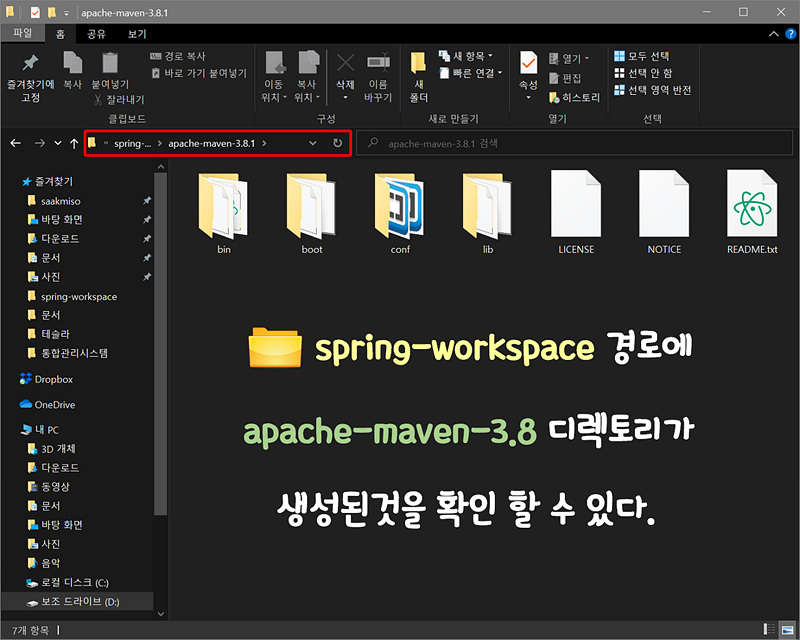The height and width of the screenshot is (640, 800).
Task: Open 음악 under 내 PC
Action: pos(43,563)
